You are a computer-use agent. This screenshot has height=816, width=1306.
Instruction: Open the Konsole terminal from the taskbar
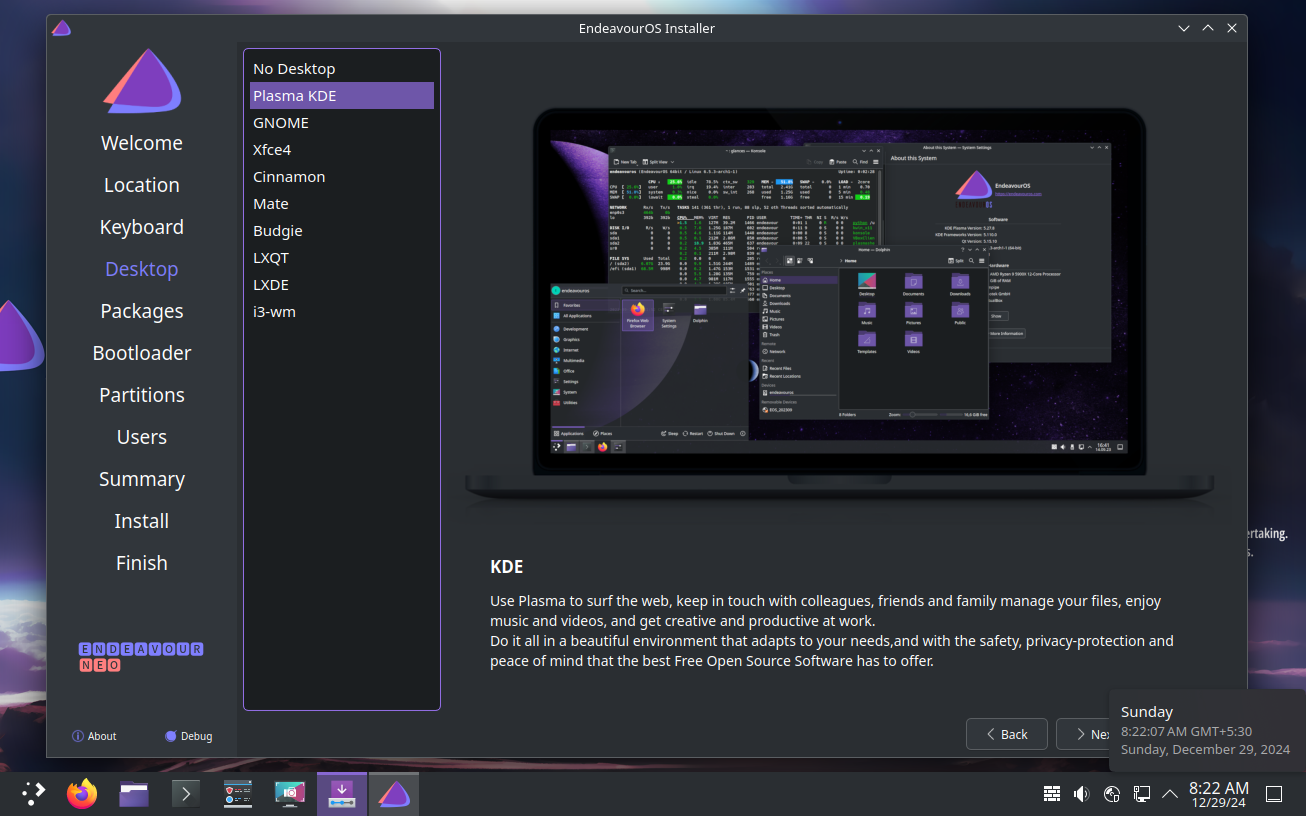(186, 794)
